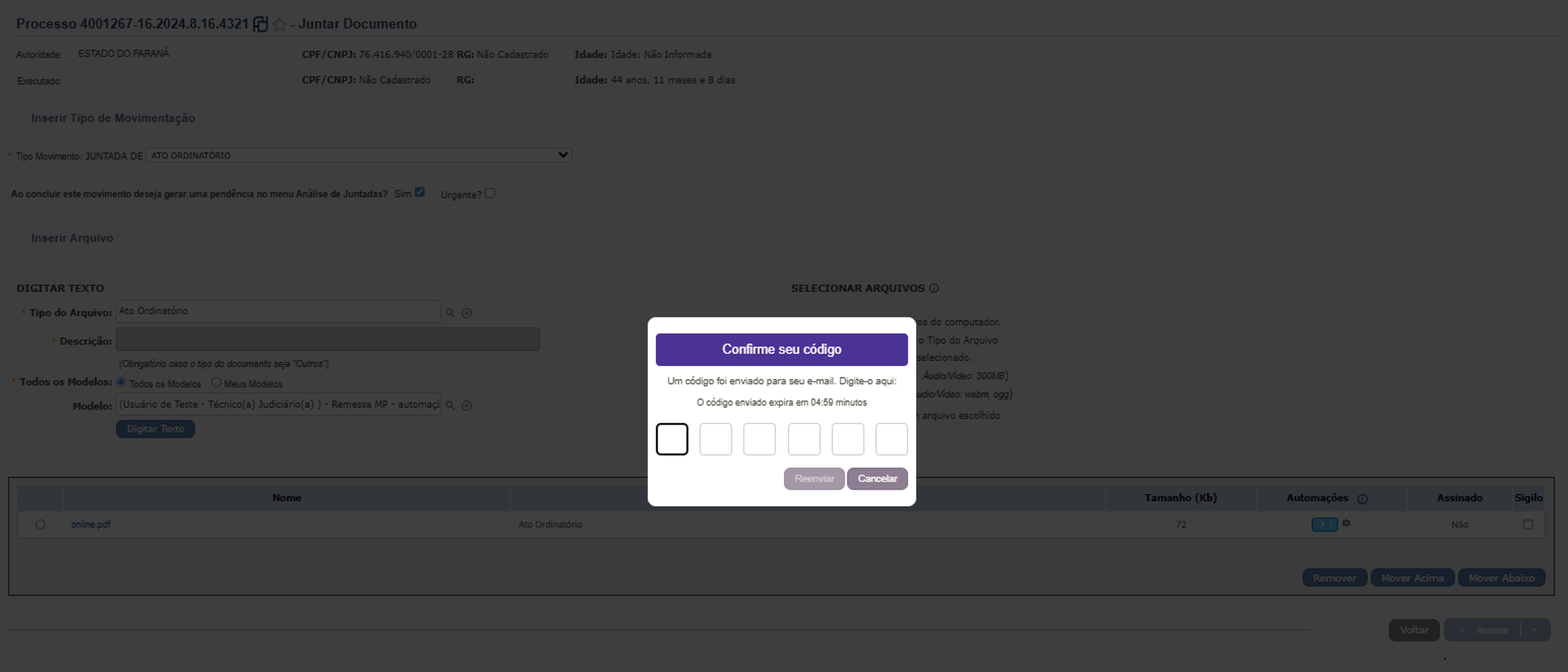Focus the first code digit box

[x=672, y=439]
